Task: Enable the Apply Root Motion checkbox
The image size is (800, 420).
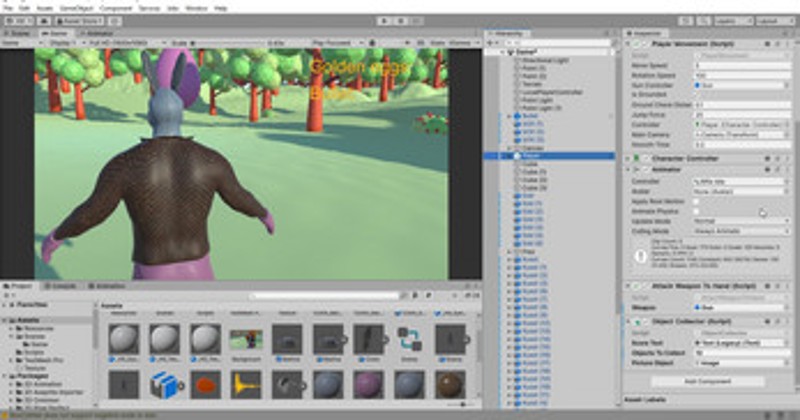Action: pos(697,202)
